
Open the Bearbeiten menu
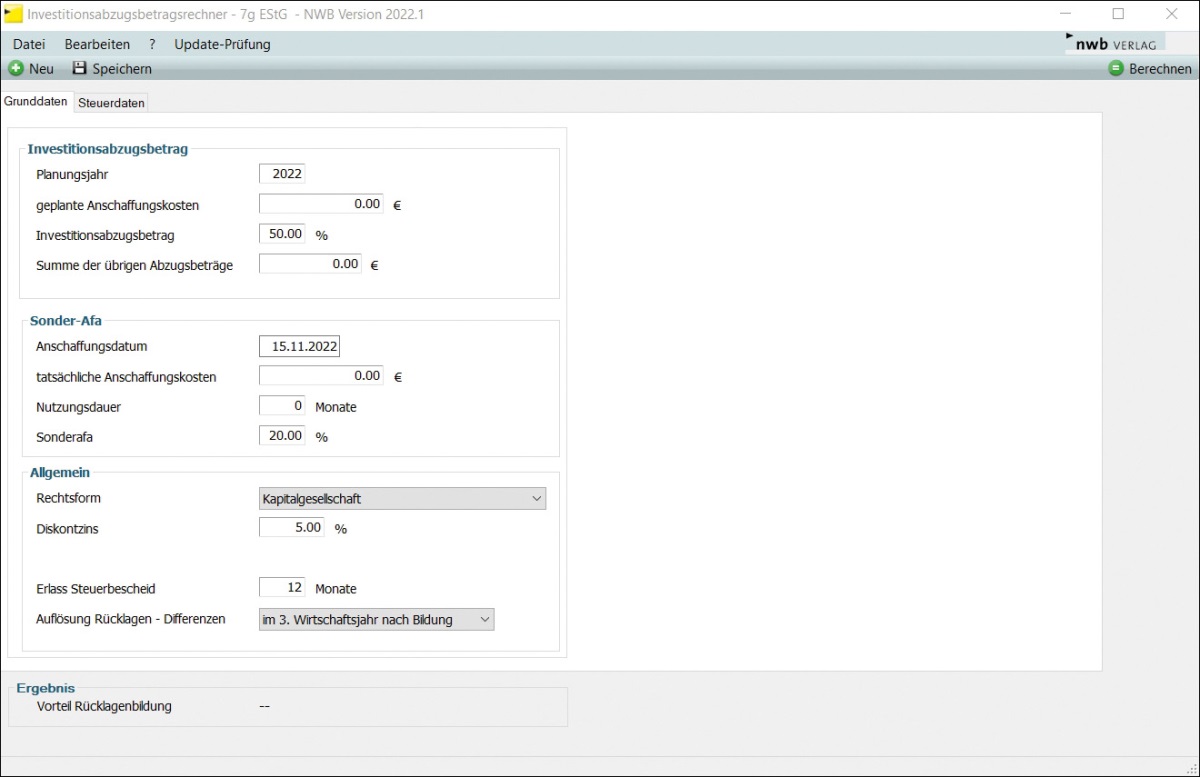click(97, 44)
